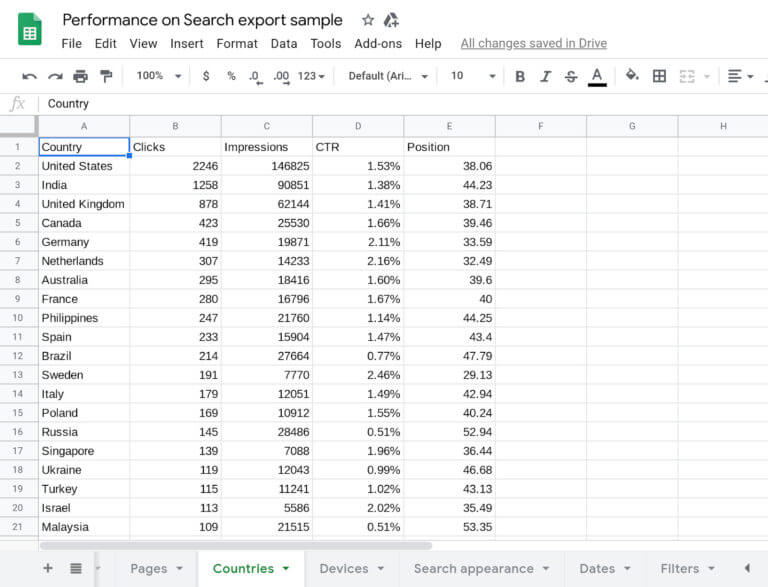Select the paint format tool
The width and height of the screenshot is (768, 587).
pos(106,76)
